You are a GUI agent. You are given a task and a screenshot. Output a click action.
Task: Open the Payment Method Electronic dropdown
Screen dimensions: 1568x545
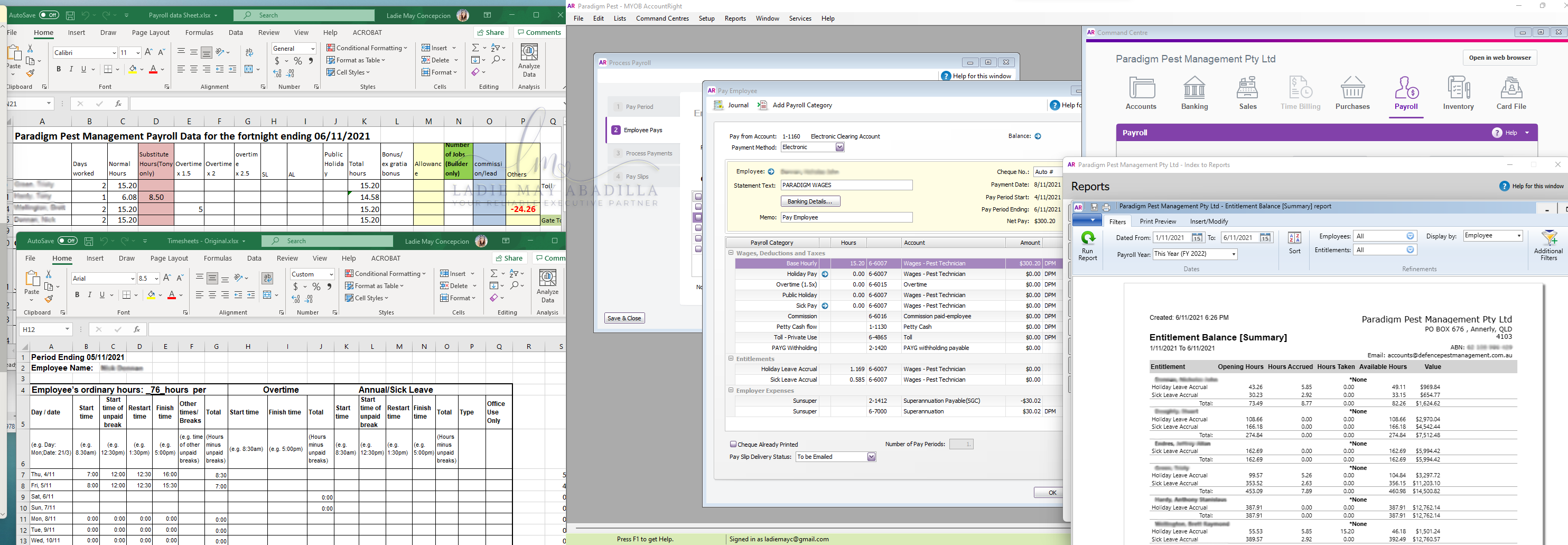coord(839,147)
